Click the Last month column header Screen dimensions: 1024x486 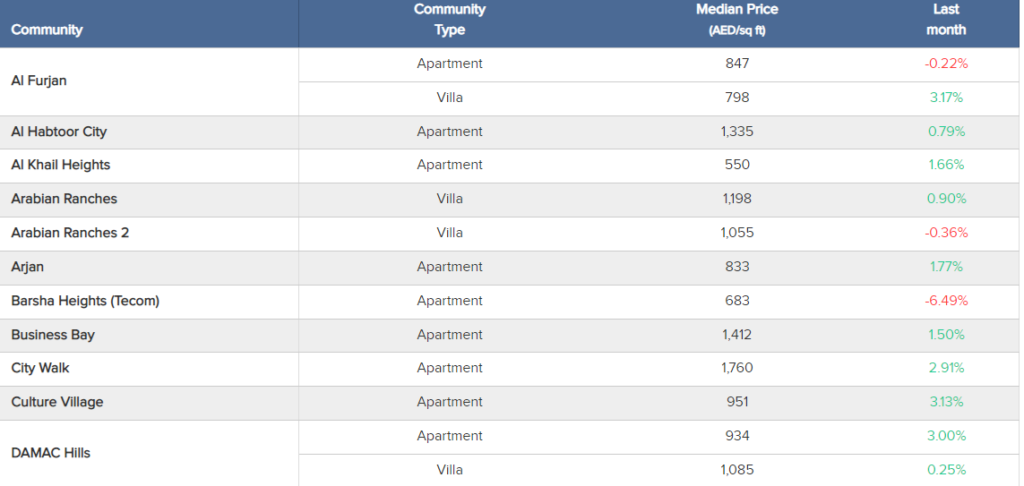click(x=945, y=20)
